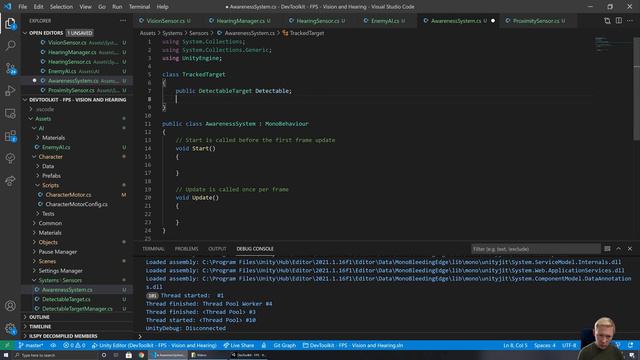The height and width of the screenshot is (360, 640).
Task: Open the Selection menu
Action: 61,7
